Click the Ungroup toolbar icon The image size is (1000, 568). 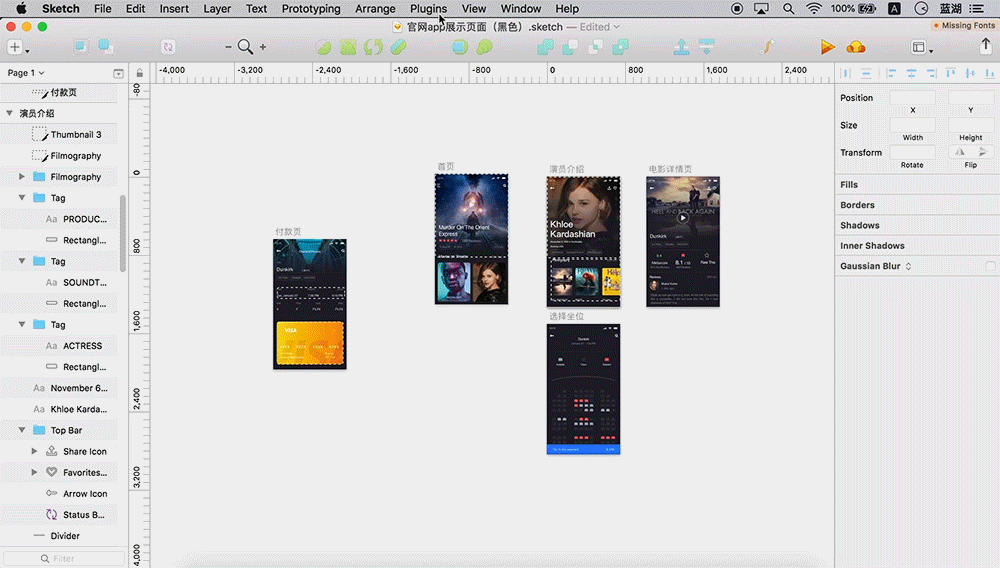[x=106, y=47]
